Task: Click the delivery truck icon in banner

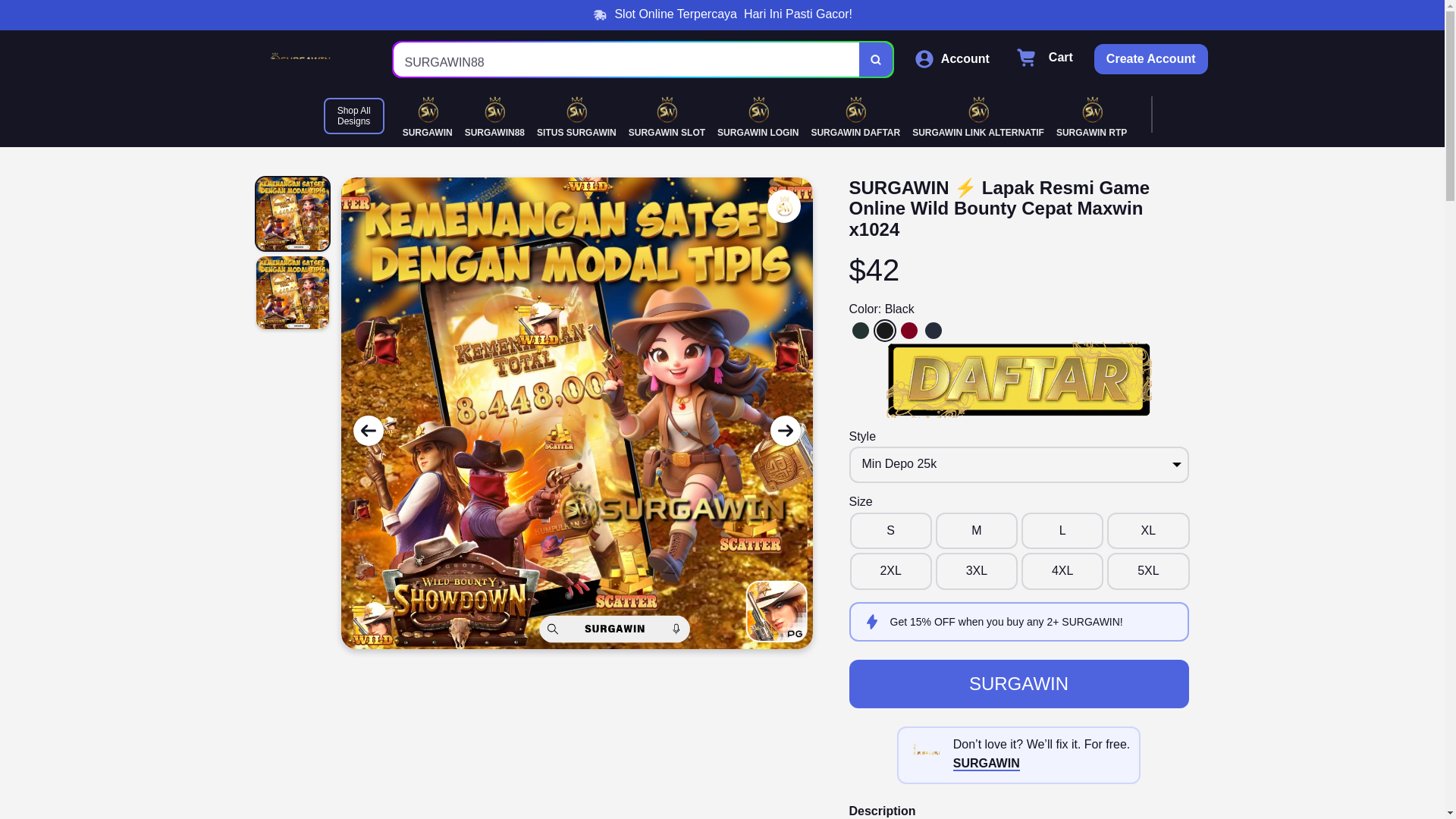Action: point(600,14)
